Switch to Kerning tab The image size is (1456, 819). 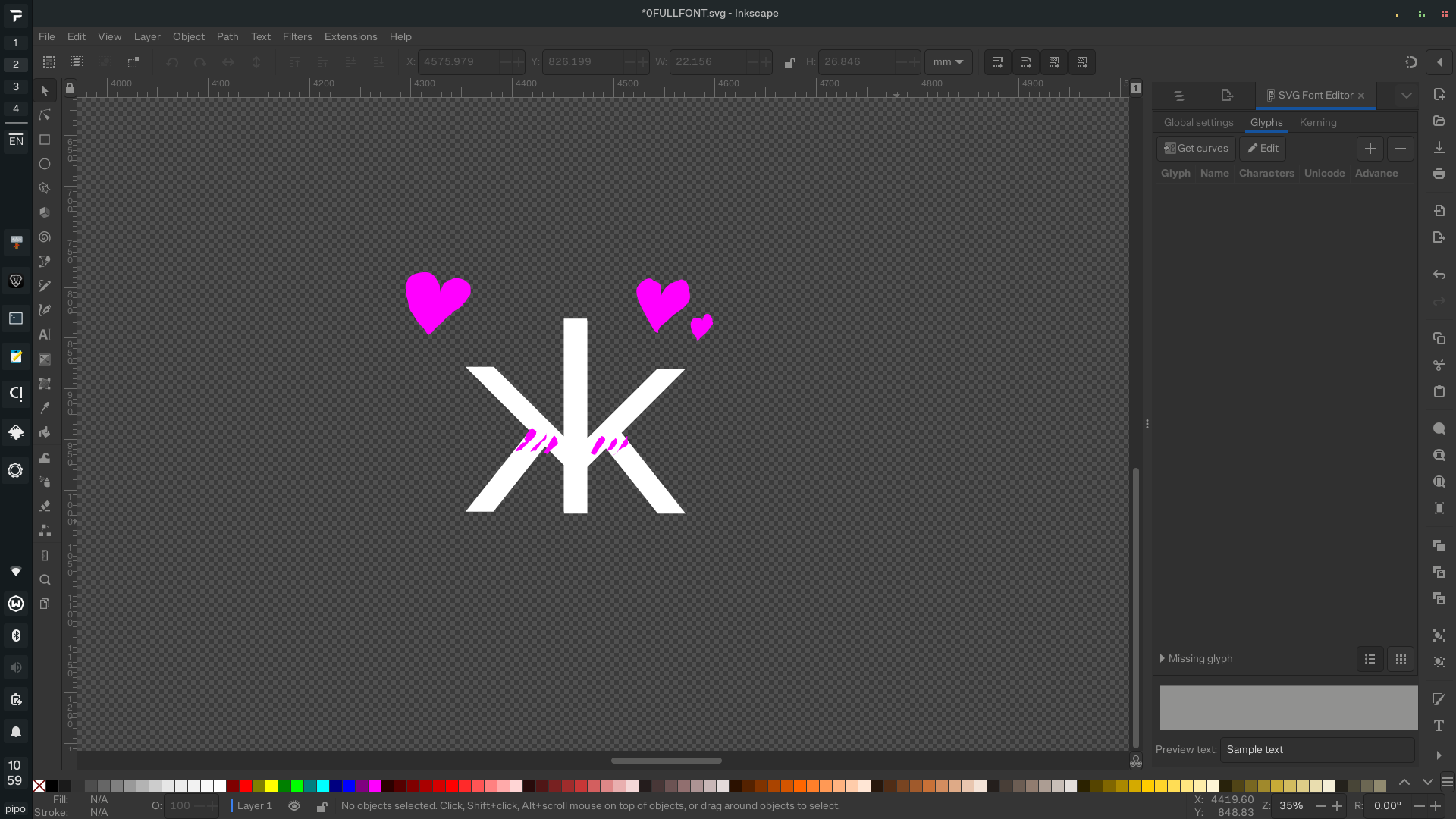pos(1318,122)
